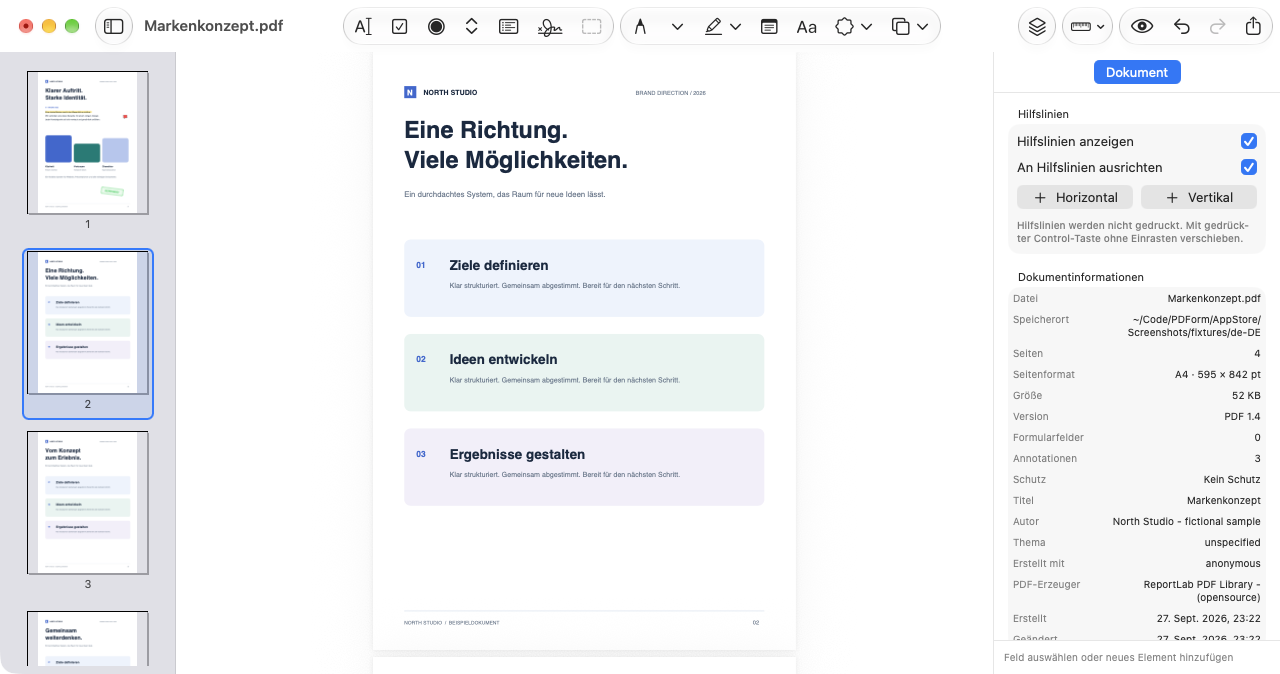Click the Version value PDF 1.4

point(1242,416)
